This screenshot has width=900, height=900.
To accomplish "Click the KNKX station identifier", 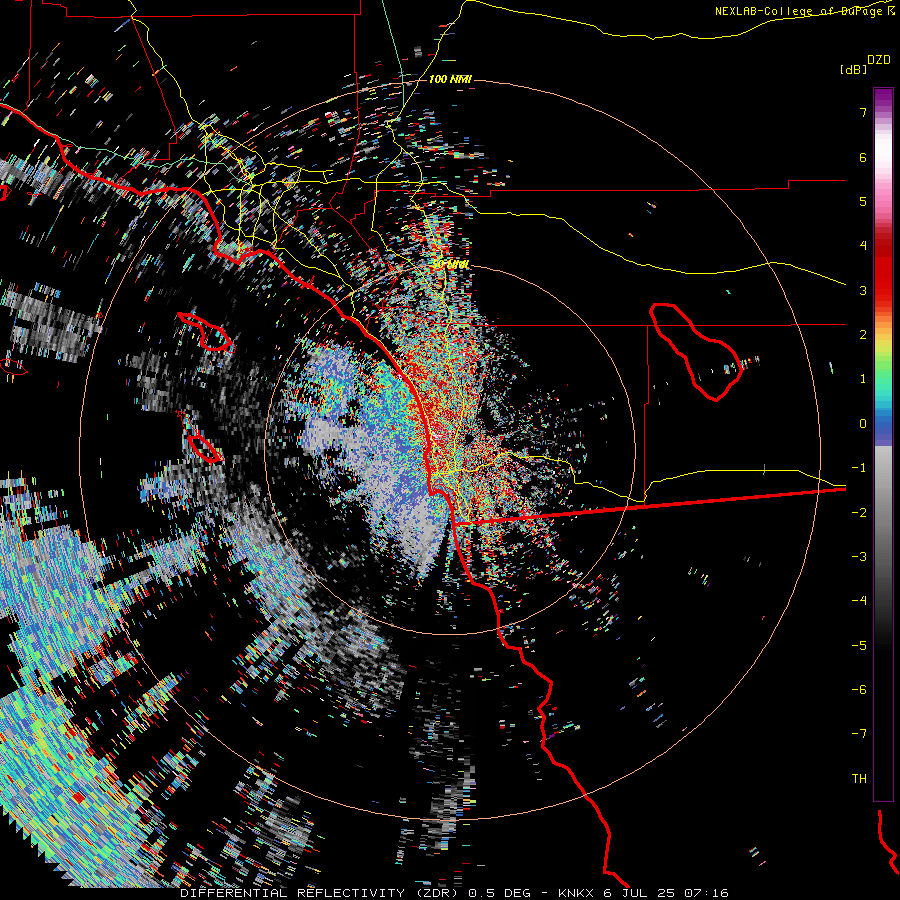I will coord(576,893).
